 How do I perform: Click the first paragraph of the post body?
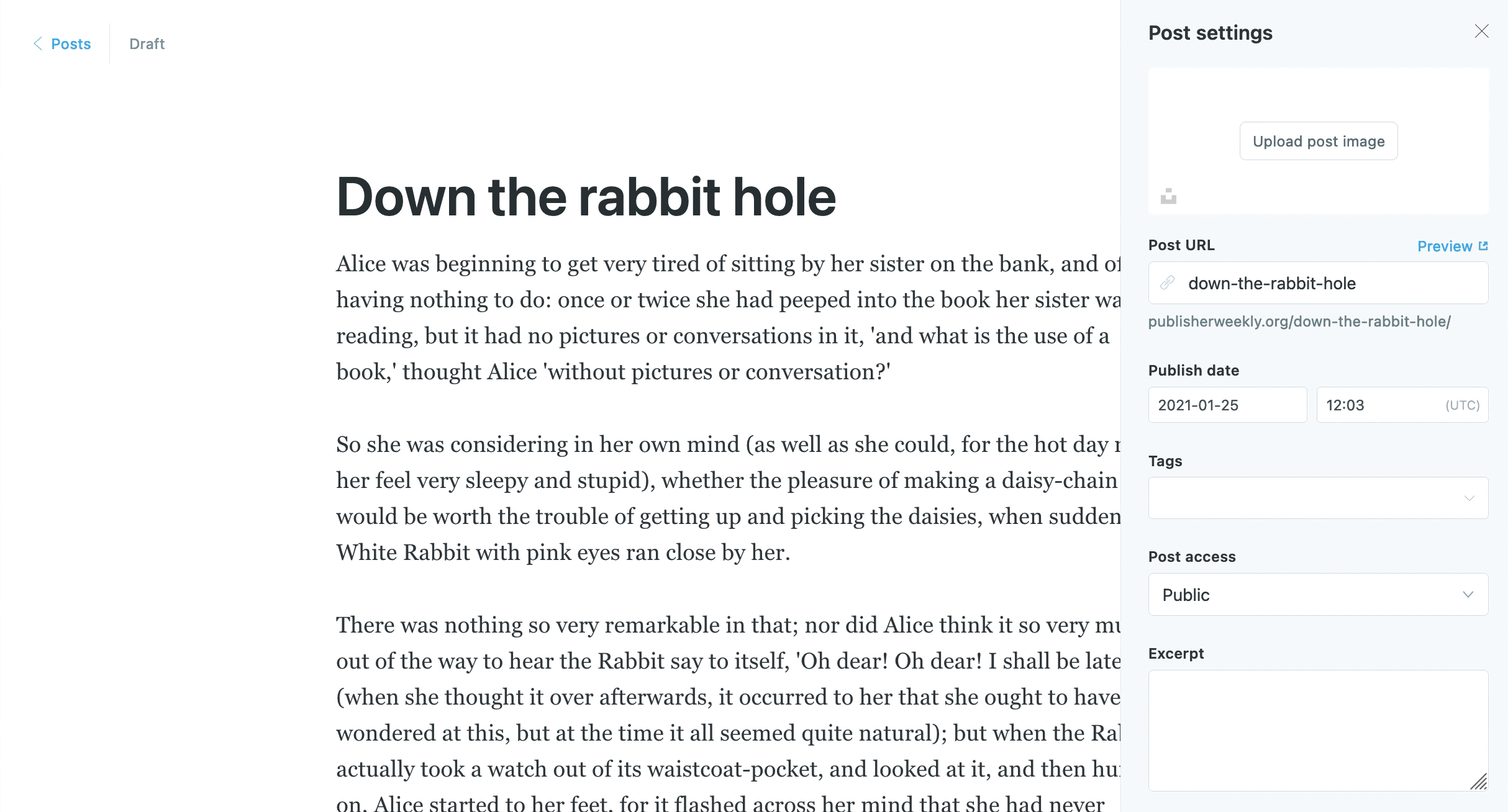(720, 318)
